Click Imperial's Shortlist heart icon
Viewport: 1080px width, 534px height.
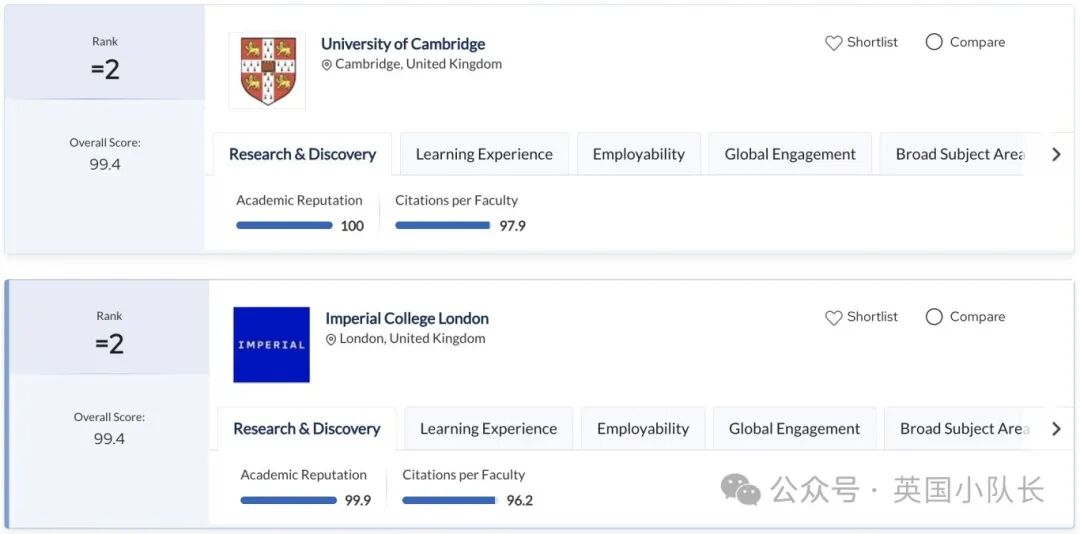click(x=833, y=317)
